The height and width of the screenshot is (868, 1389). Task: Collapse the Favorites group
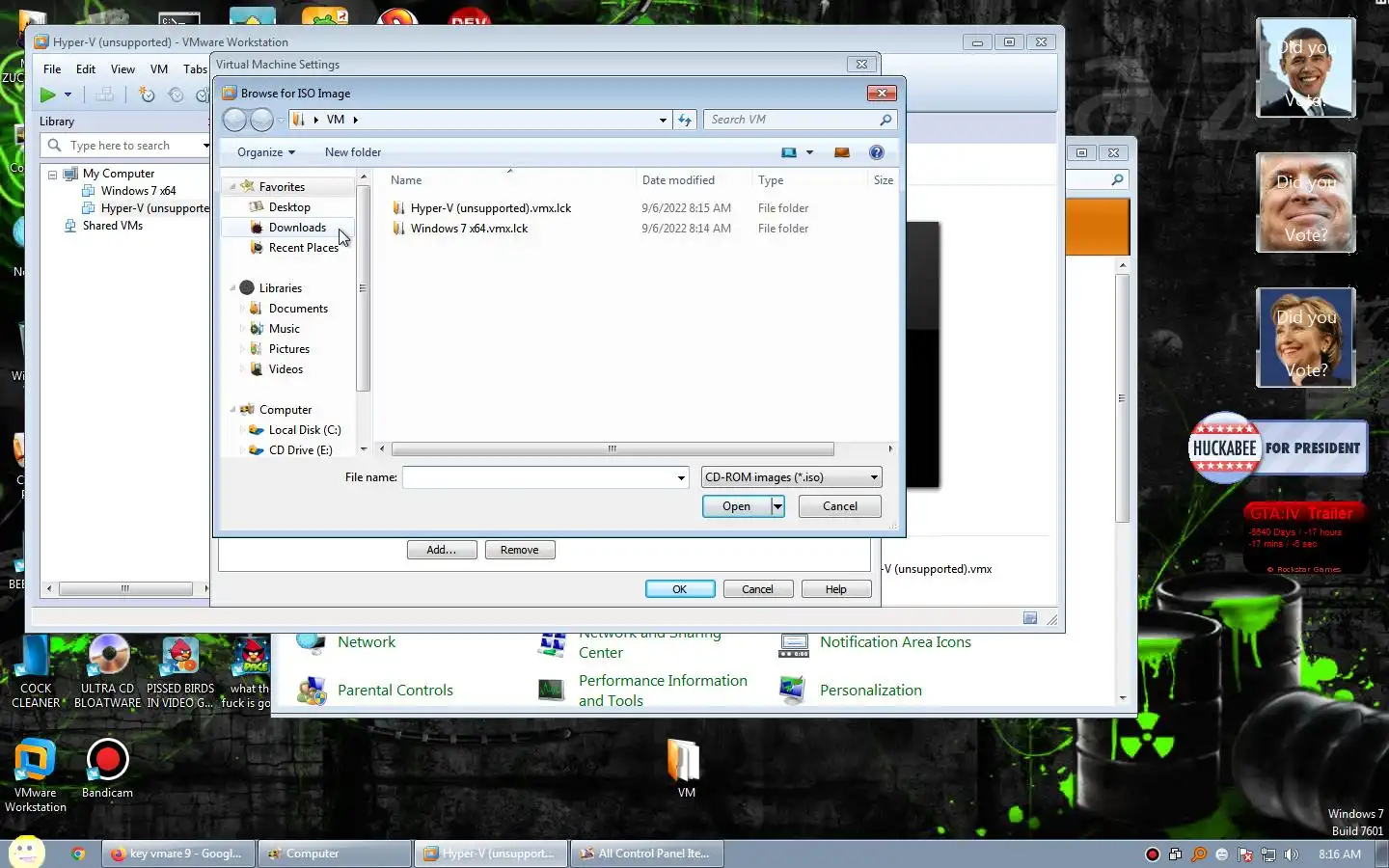pyautogui.click(x=232, y=187)
